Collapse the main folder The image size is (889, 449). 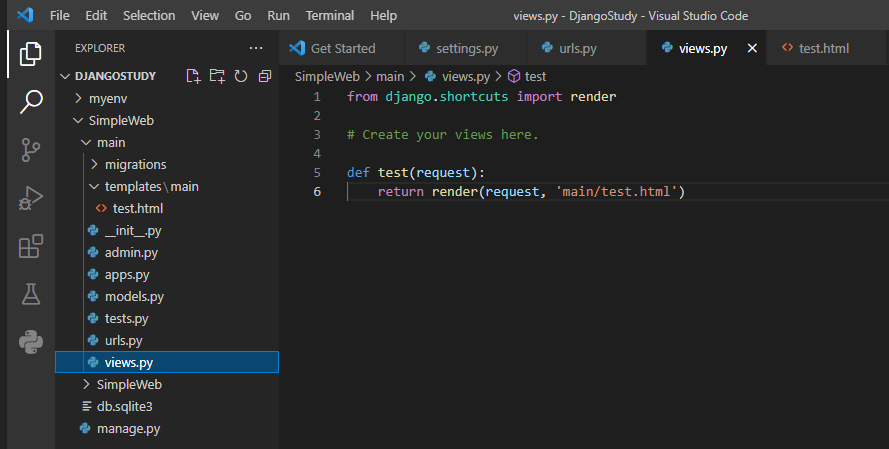coord(167,142)
